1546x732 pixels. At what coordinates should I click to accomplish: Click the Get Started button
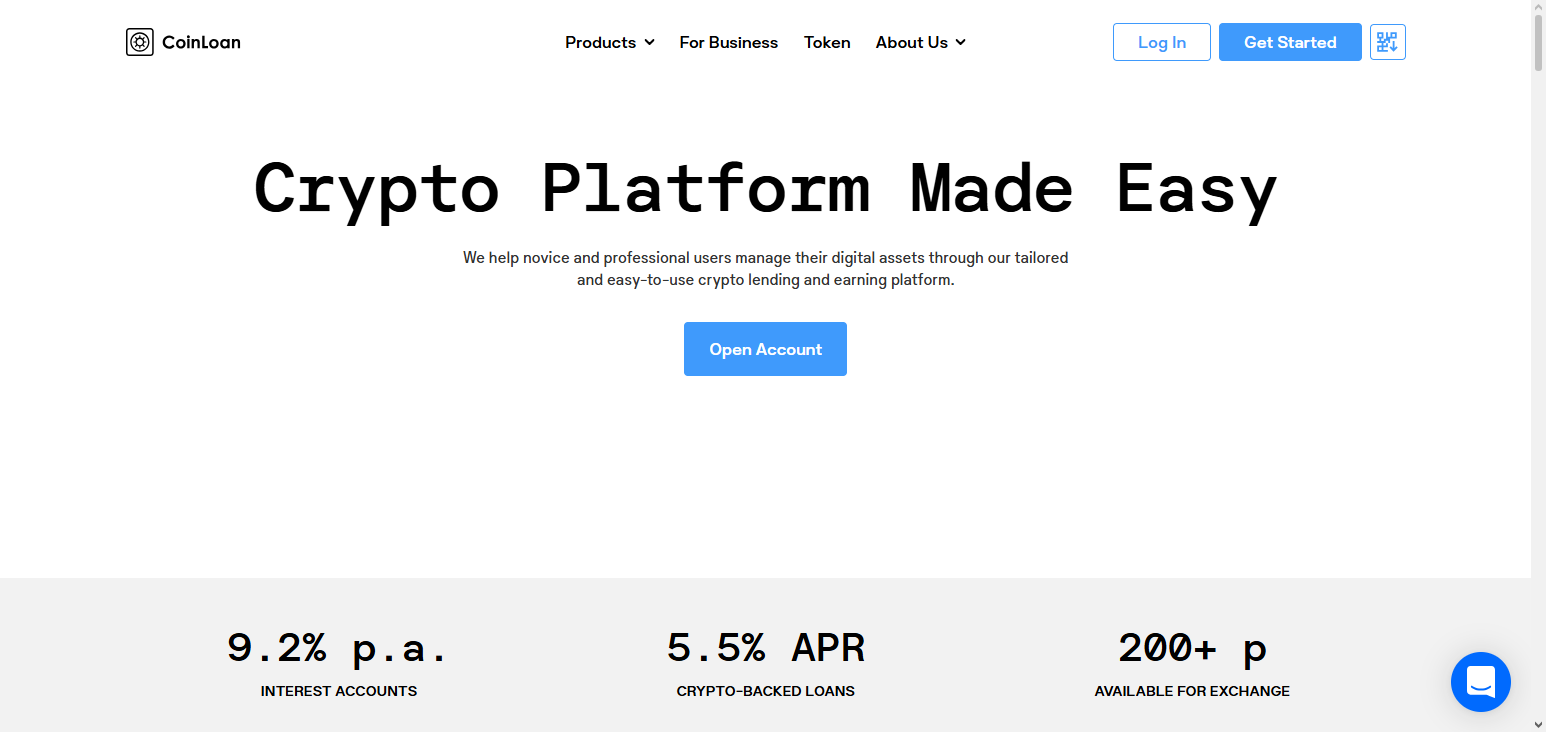click(x=1290, y=42)
